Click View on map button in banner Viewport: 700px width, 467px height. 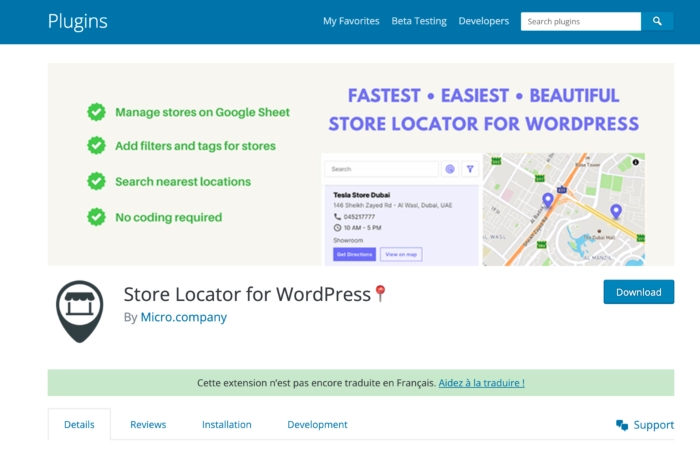click(401, 254)
